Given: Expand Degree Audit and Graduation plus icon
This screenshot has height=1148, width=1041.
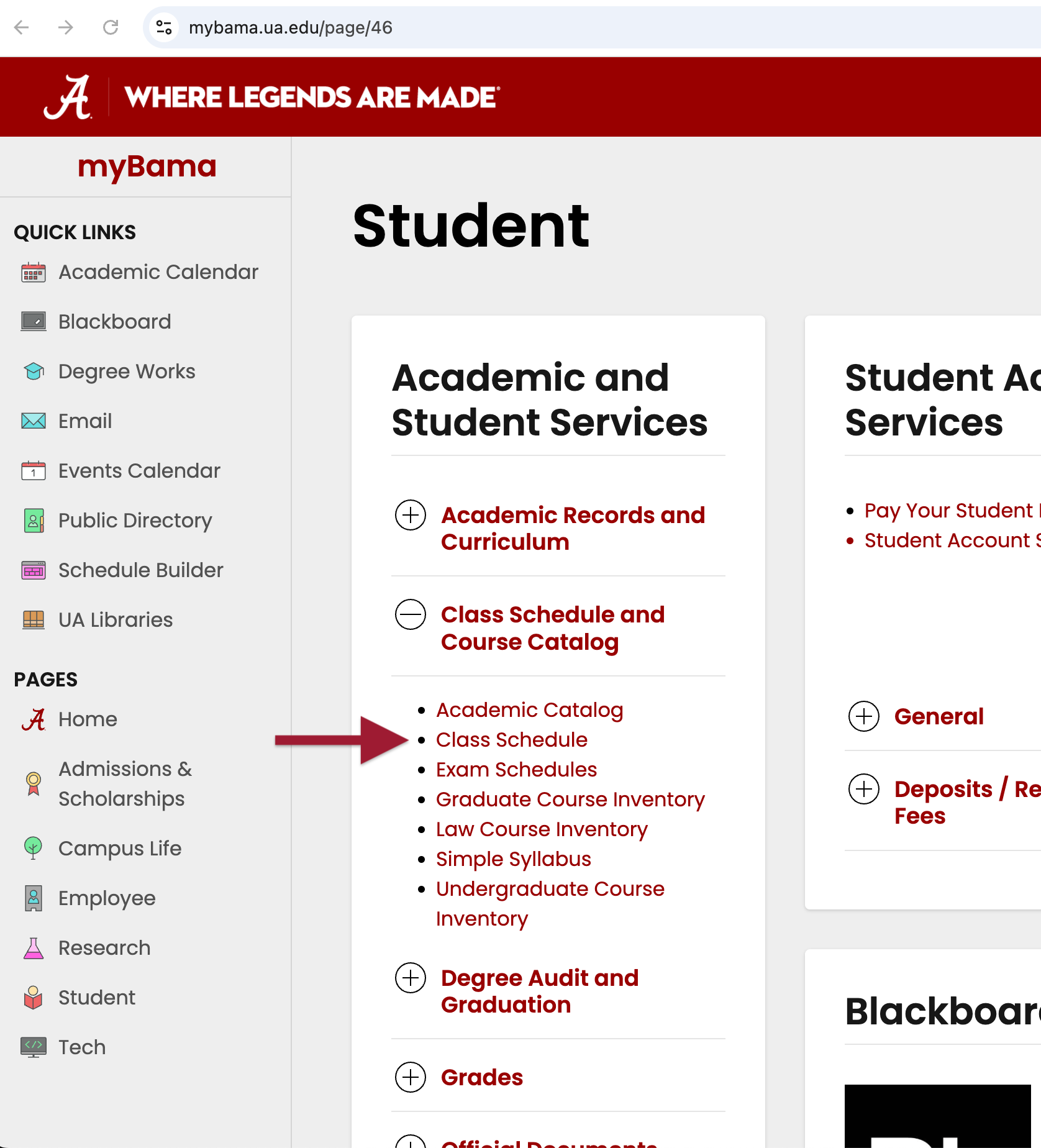Looking at the screenshot, I should coord(411,978).
